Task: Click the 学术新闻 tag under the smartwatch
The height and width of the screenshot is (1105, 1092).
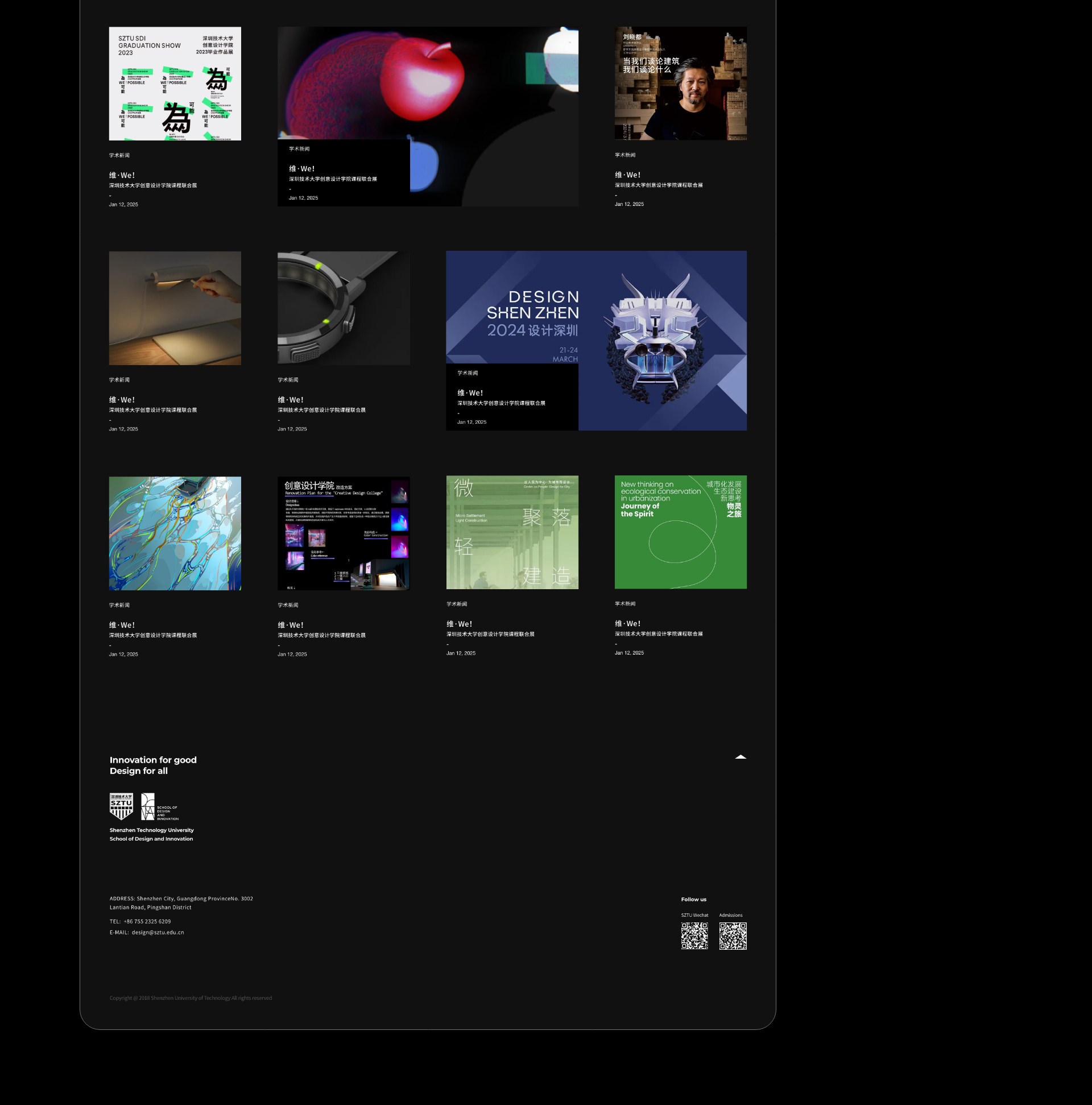Action: [288, 380]
